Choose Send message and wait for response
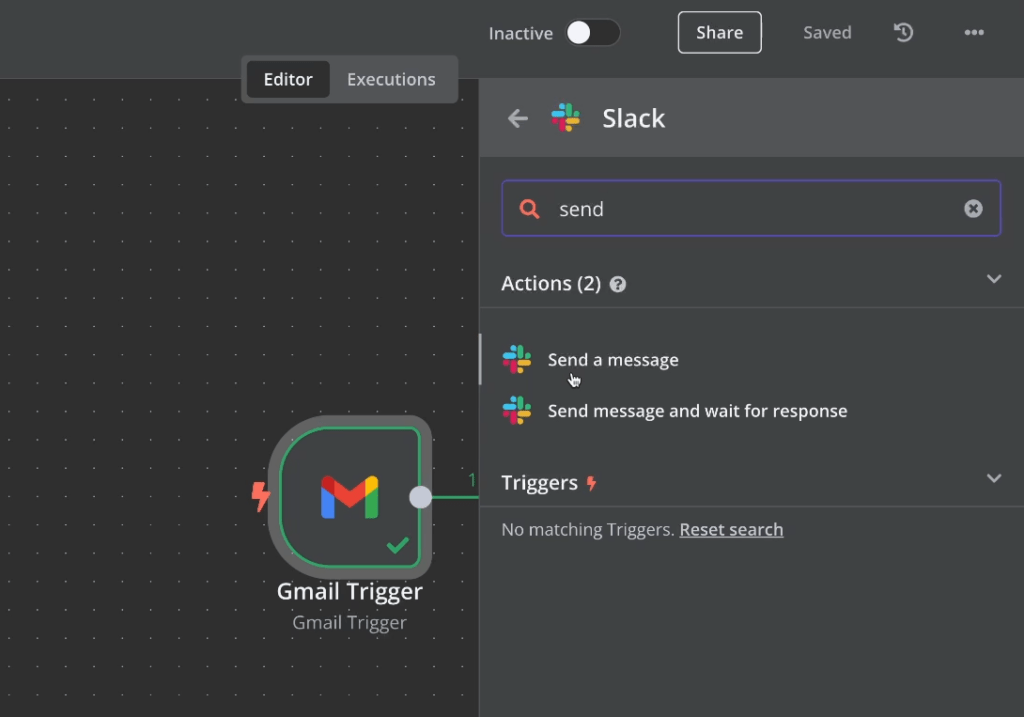The width and height of the screenshot is (1024, 717). 697,411
